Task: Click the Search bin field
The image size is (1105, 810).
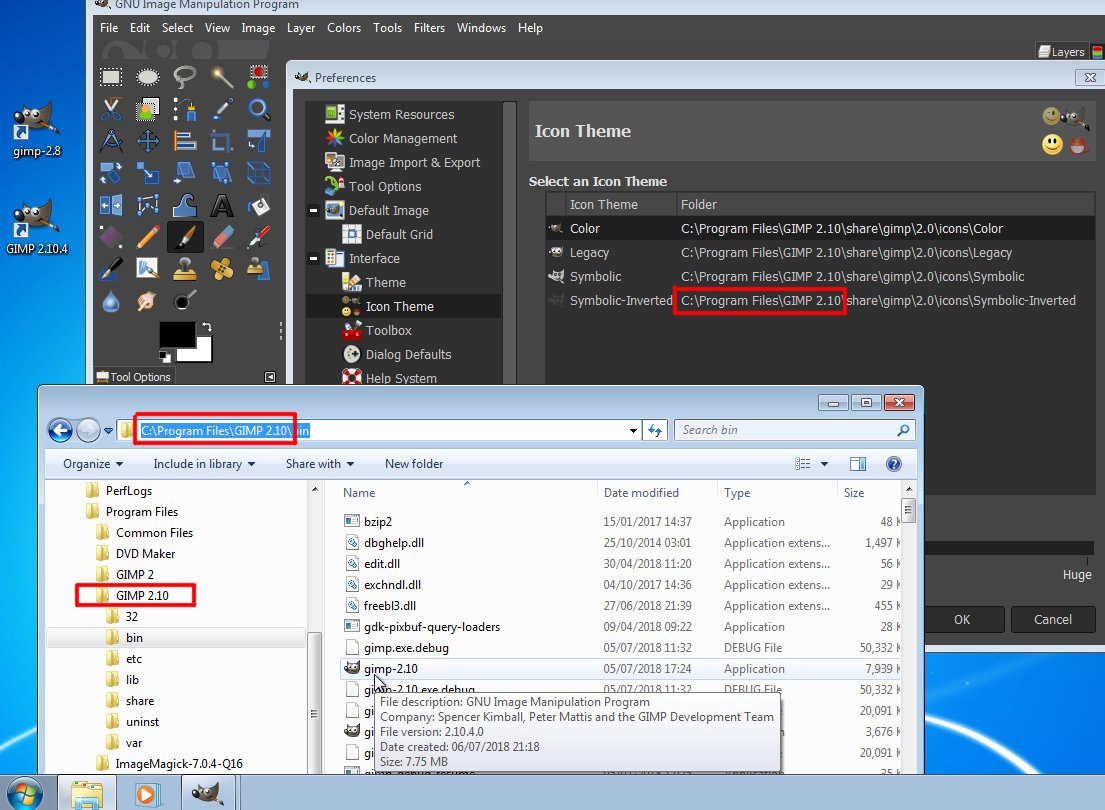Action: pos(795,430)
